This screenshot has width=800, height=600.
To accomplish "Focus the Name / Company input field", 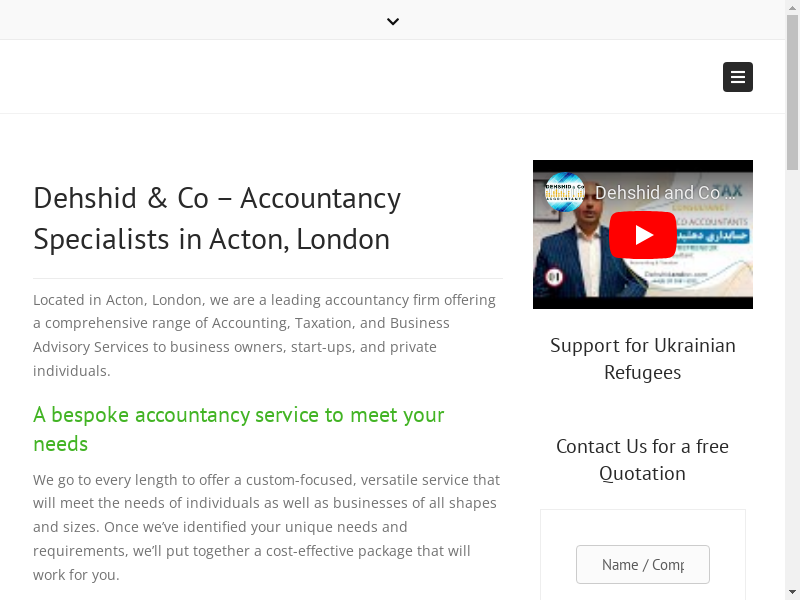I will 643,564.
